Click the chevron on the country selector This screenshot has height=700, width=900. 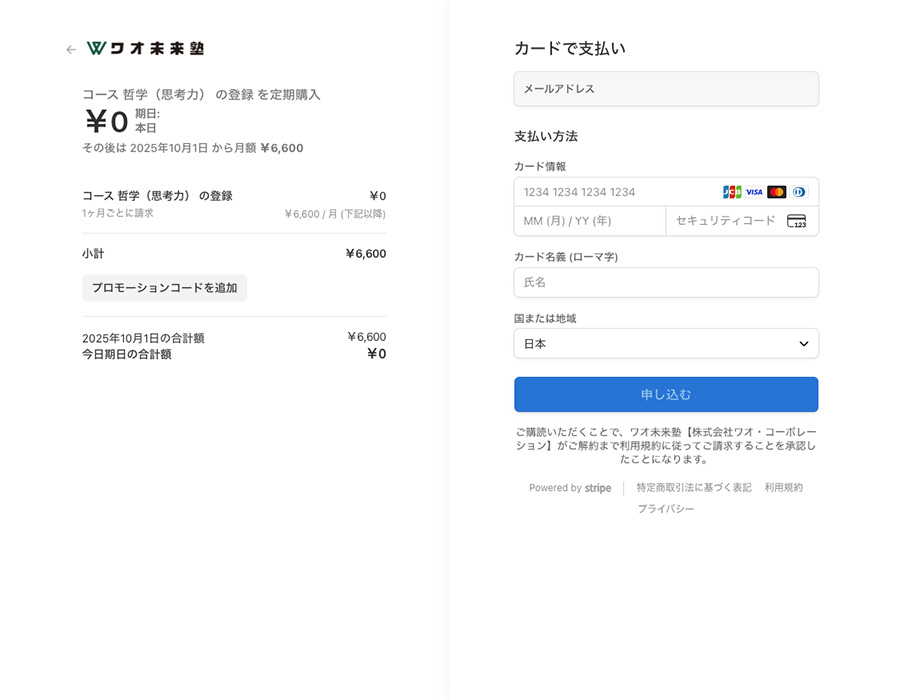click(x=802, y=343)
